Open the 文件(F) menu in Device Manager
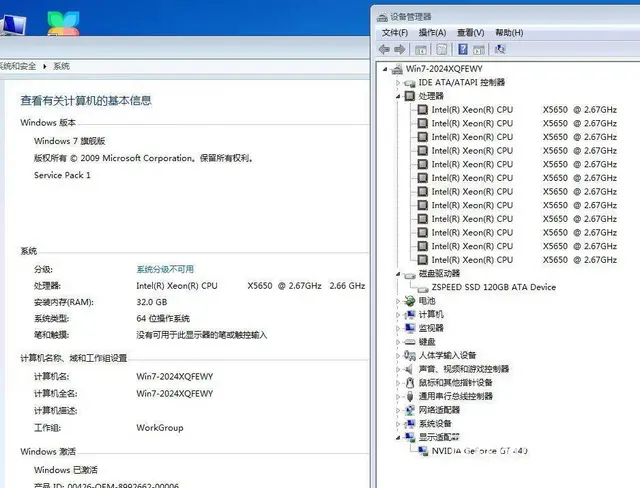 pos(395,33)
